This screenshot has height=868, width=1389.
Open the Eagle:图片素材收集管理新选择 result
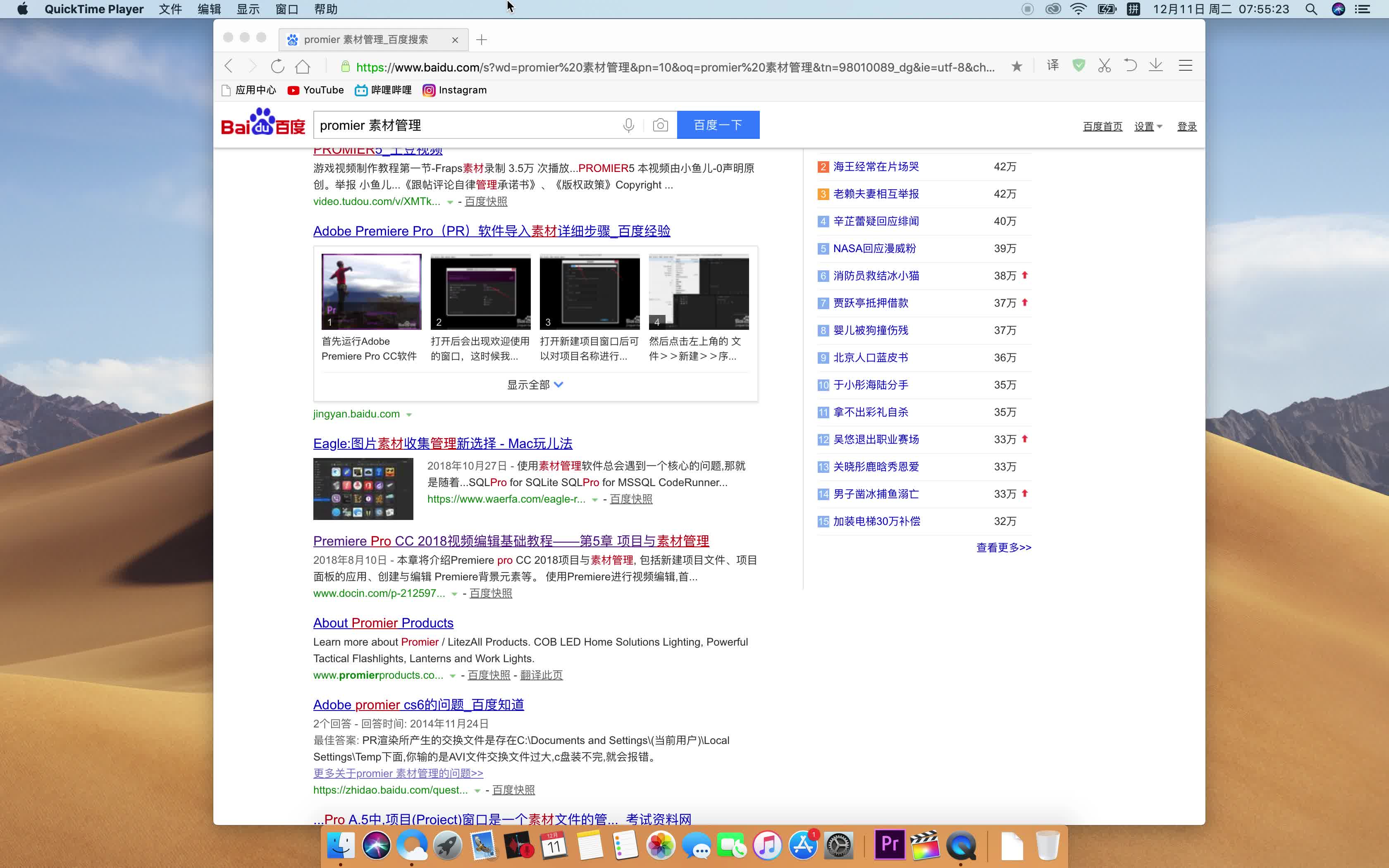point(442,443)
